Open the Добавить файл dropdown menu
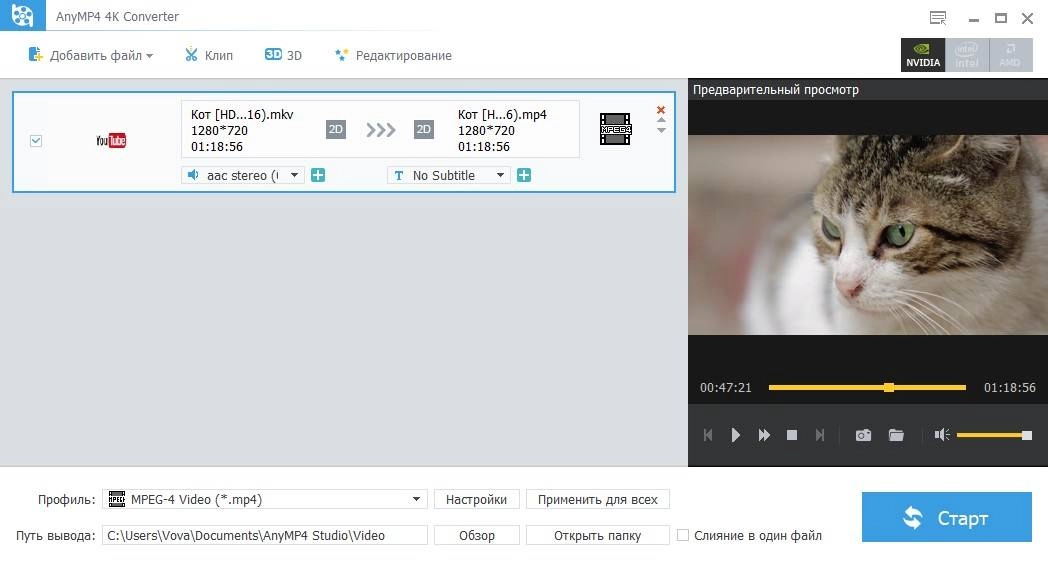Viewport: 1048px width, 572px height. click(x=90, y=55)
